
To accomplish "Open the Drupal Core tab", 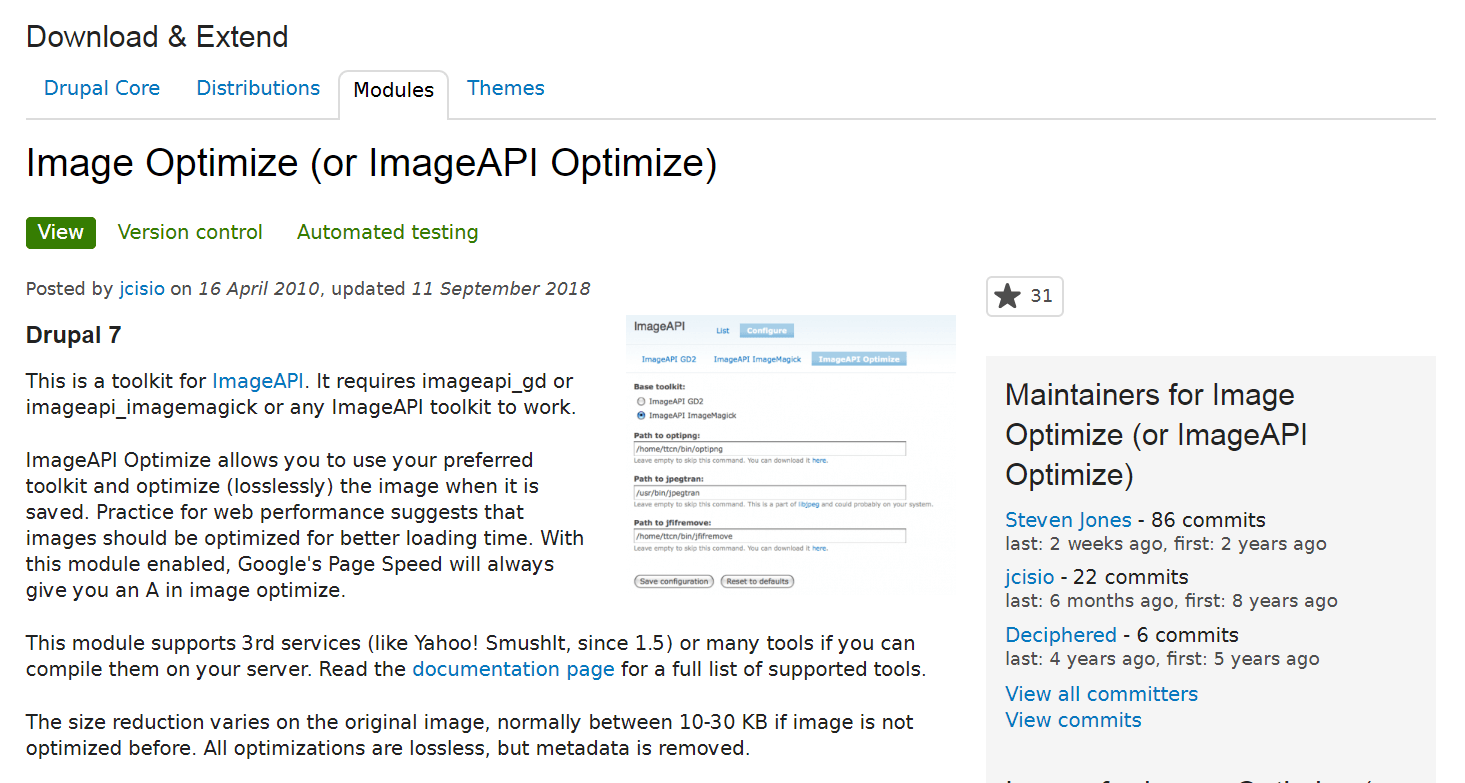I will (102, 88).
